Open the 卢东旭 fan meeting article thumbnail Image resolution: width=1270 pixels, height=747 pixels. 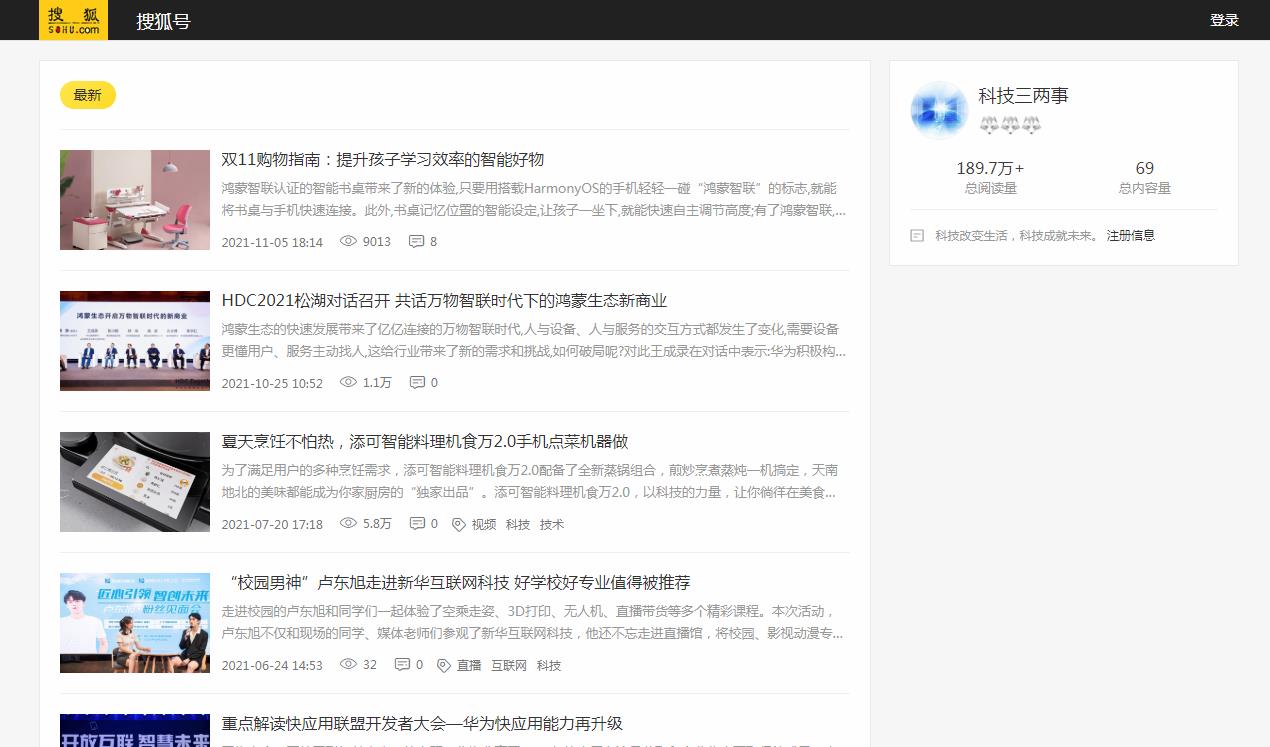[x=135, y=623]
